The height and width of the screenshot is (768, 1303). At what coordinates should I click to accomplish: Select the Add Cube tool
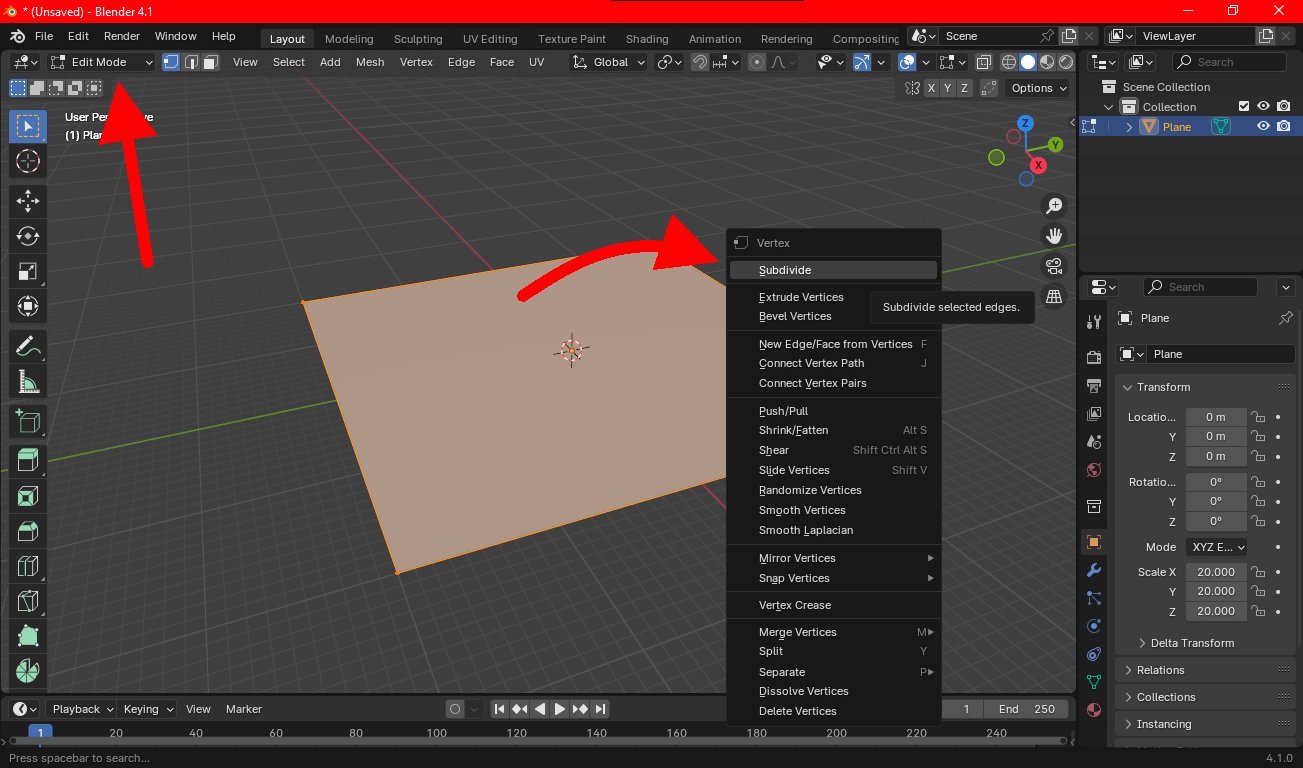pos(28,421)
